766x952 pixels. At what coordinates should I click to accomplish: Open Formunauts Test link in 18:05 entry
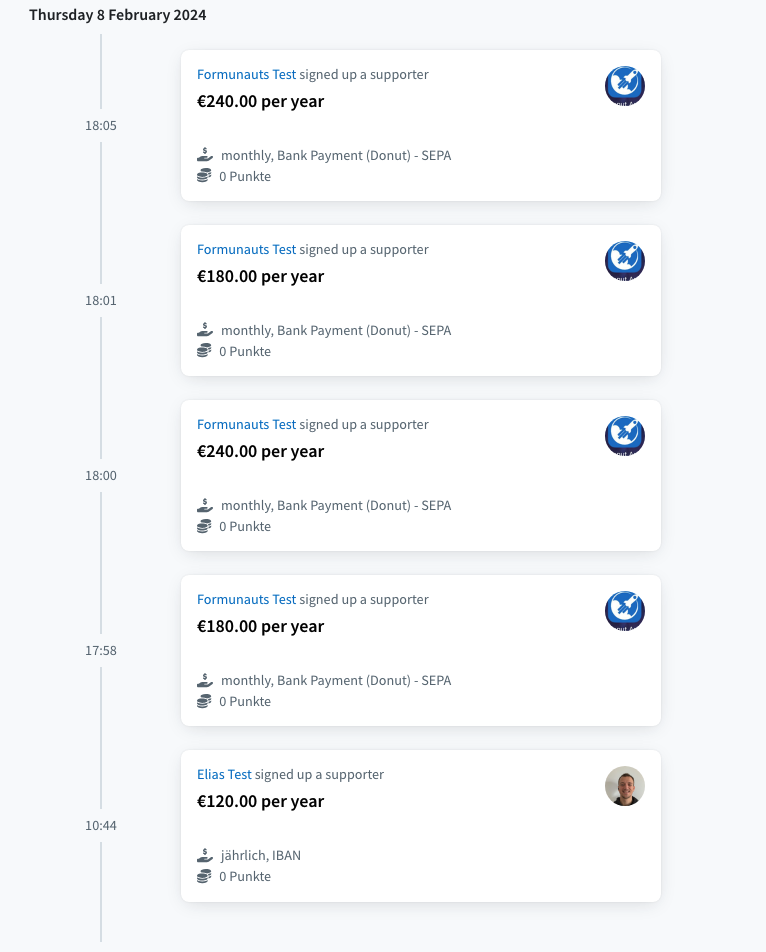pos(246,75)
